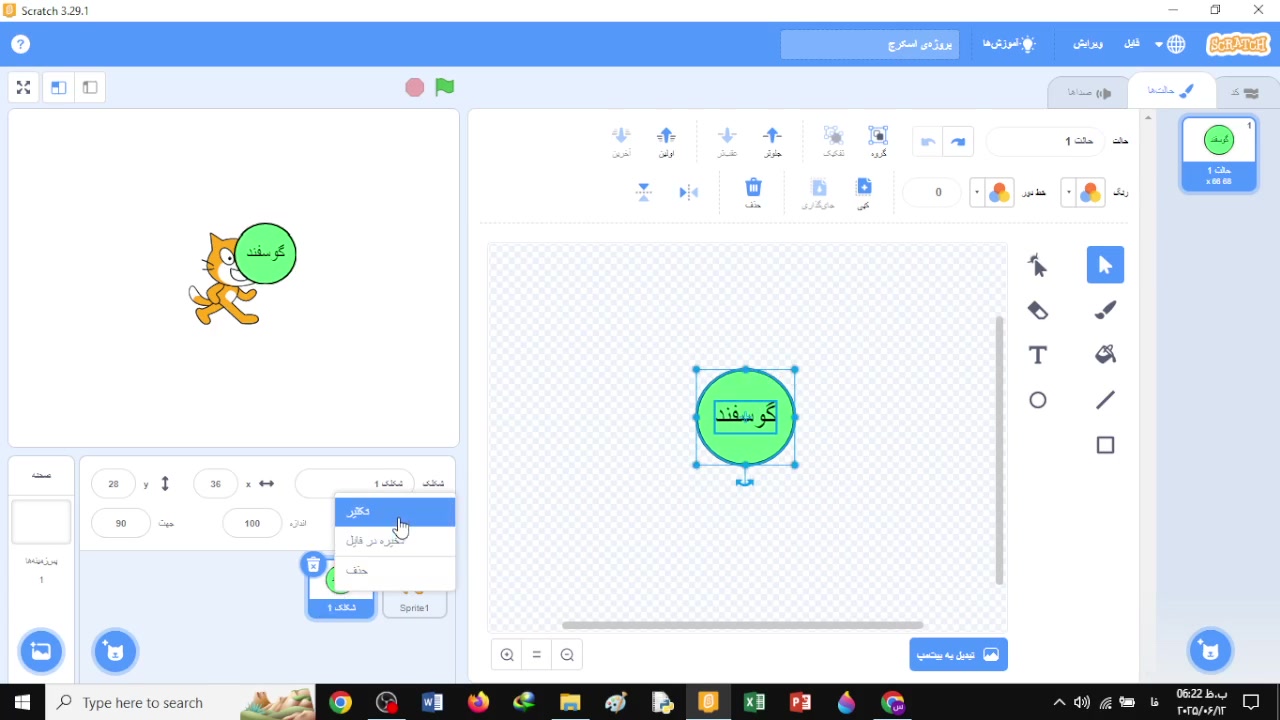1280x720 pixels.
Task: Click the greyed Redo arrow
Action: pyautogui.click(x=928, y=142)
